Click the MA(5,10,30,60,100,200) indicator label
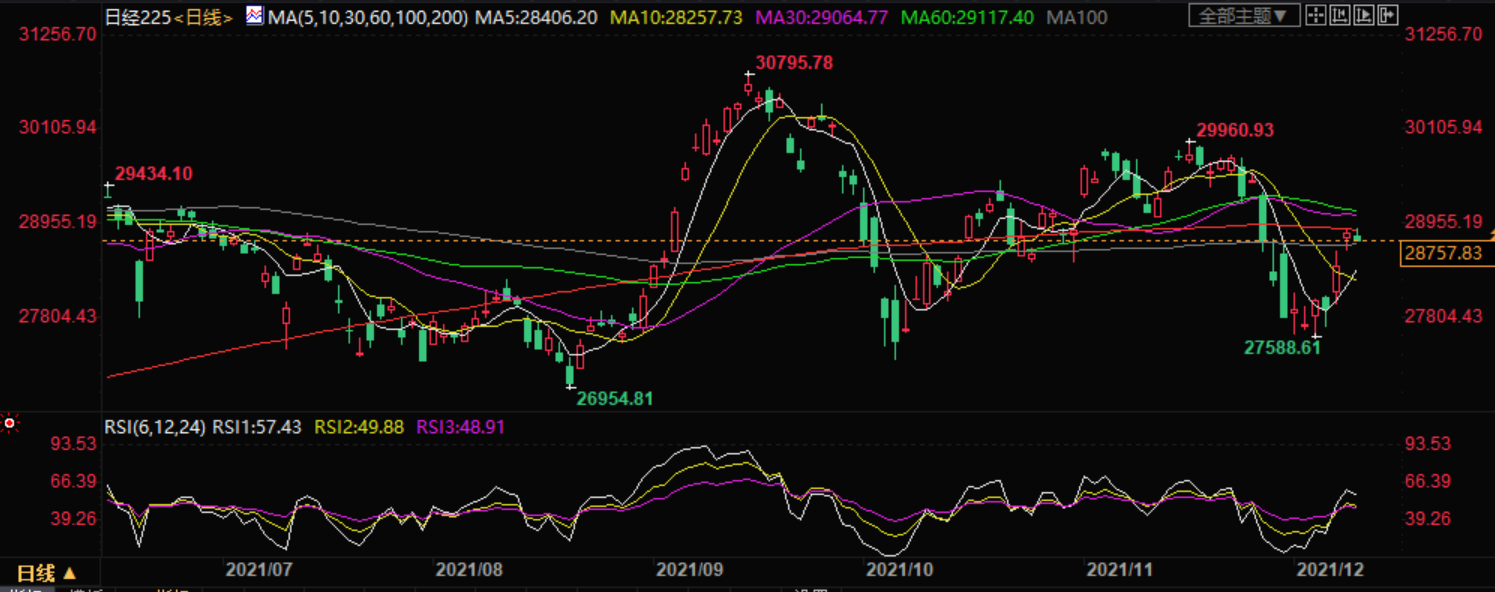The width and height of the screenshot is (1495, 592). point(368,17)
